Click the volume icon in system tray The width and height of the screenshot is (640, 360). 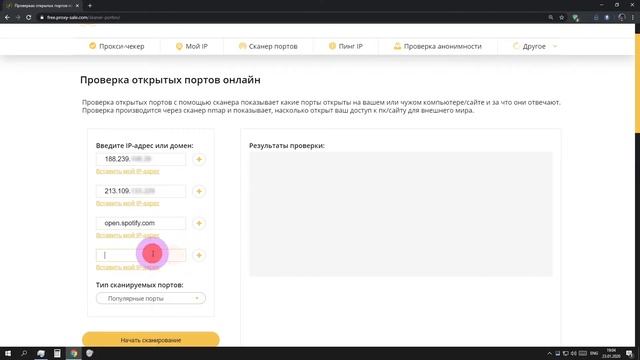point(573,353)
